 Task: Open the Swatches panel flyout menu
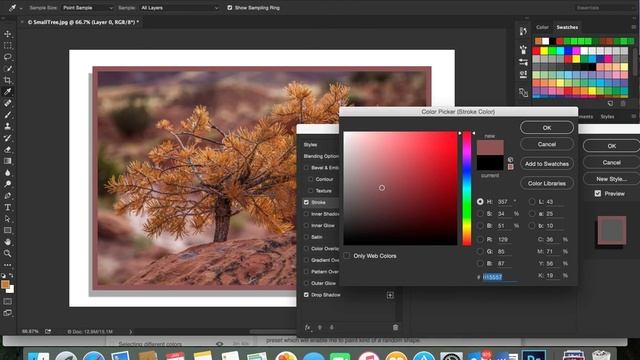point(633,27)
